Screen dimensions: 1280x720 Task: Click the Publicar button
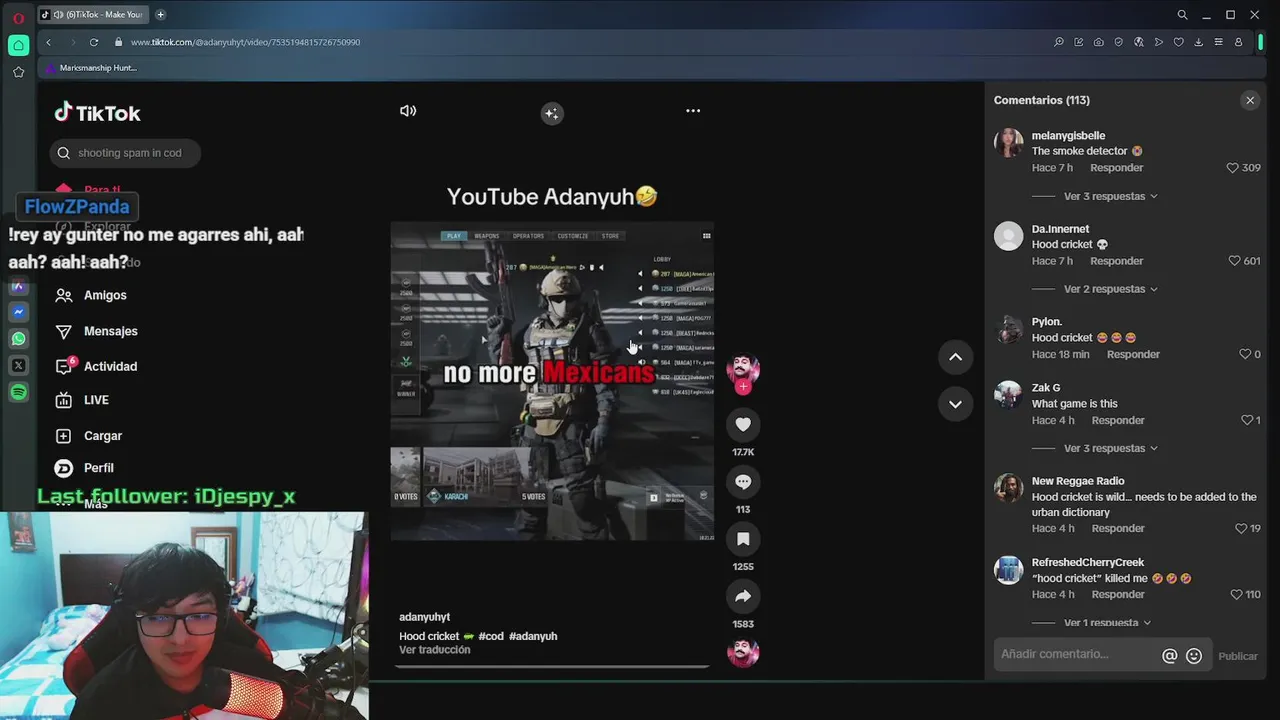point(1238,656)
